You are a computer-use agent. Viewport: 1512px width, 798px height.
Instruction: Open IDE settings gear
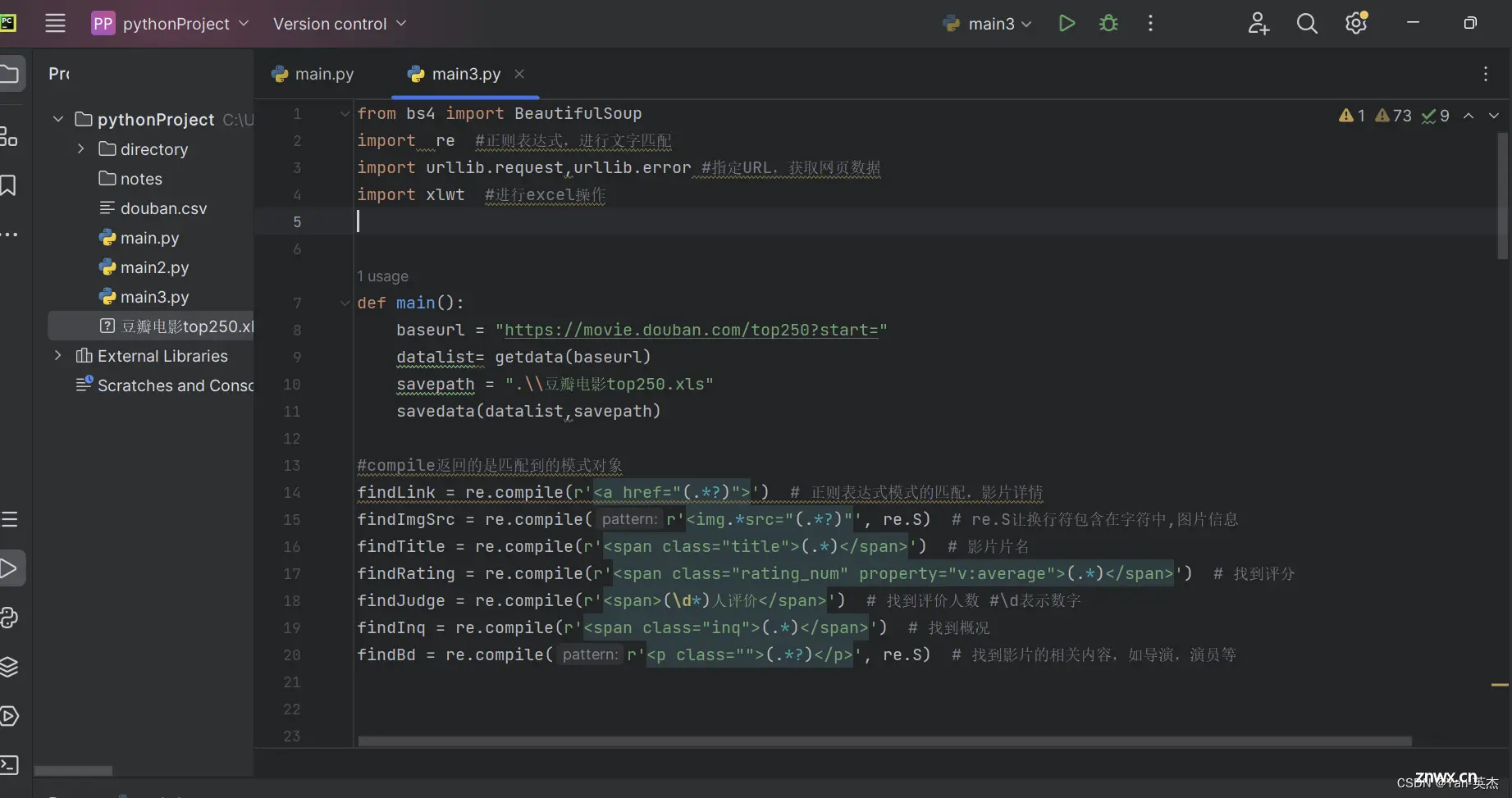pyautogui.click(x=1356, y=23)
